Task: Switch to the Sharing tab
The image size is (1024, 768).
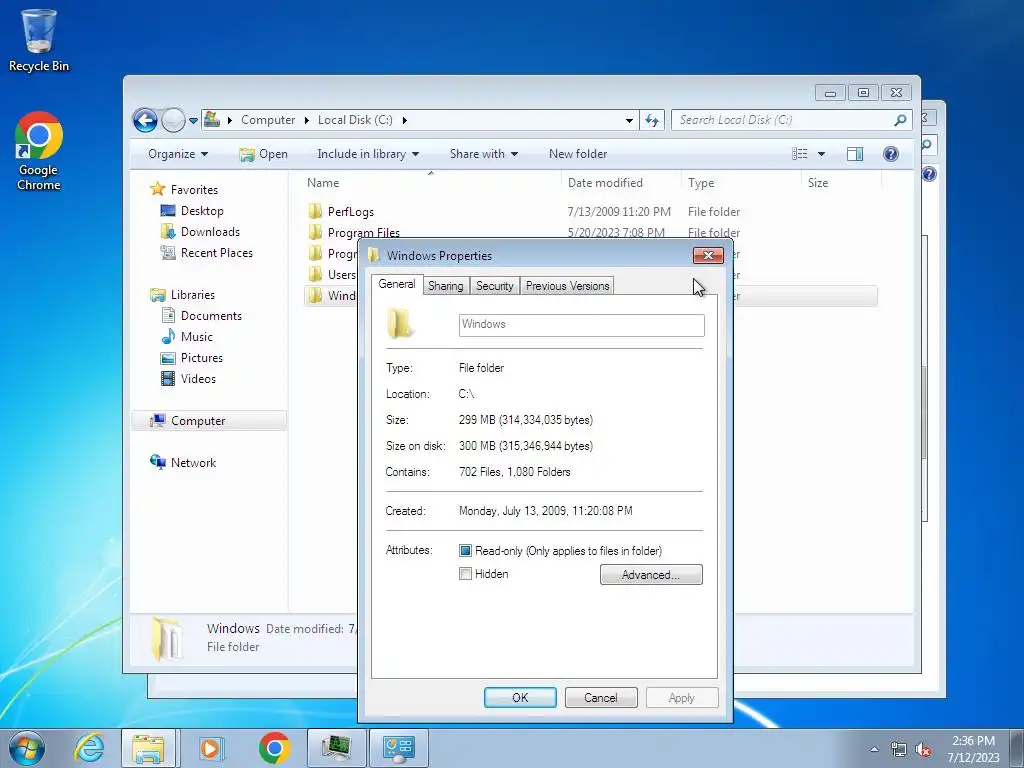Action: [445, 286]
